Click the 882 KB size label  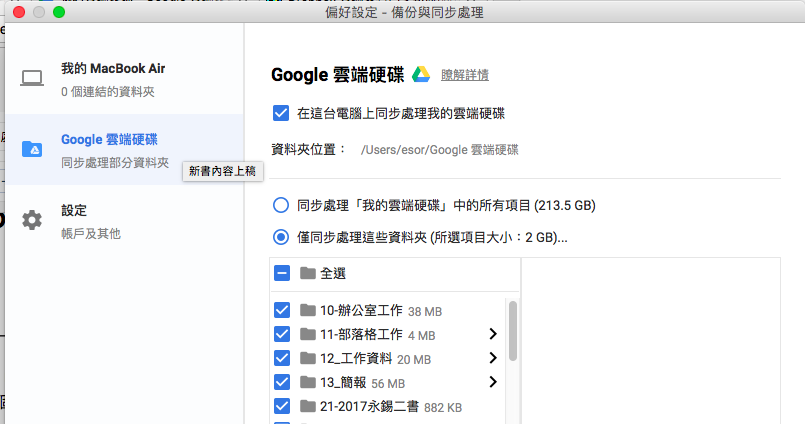[x=443, y=408]
